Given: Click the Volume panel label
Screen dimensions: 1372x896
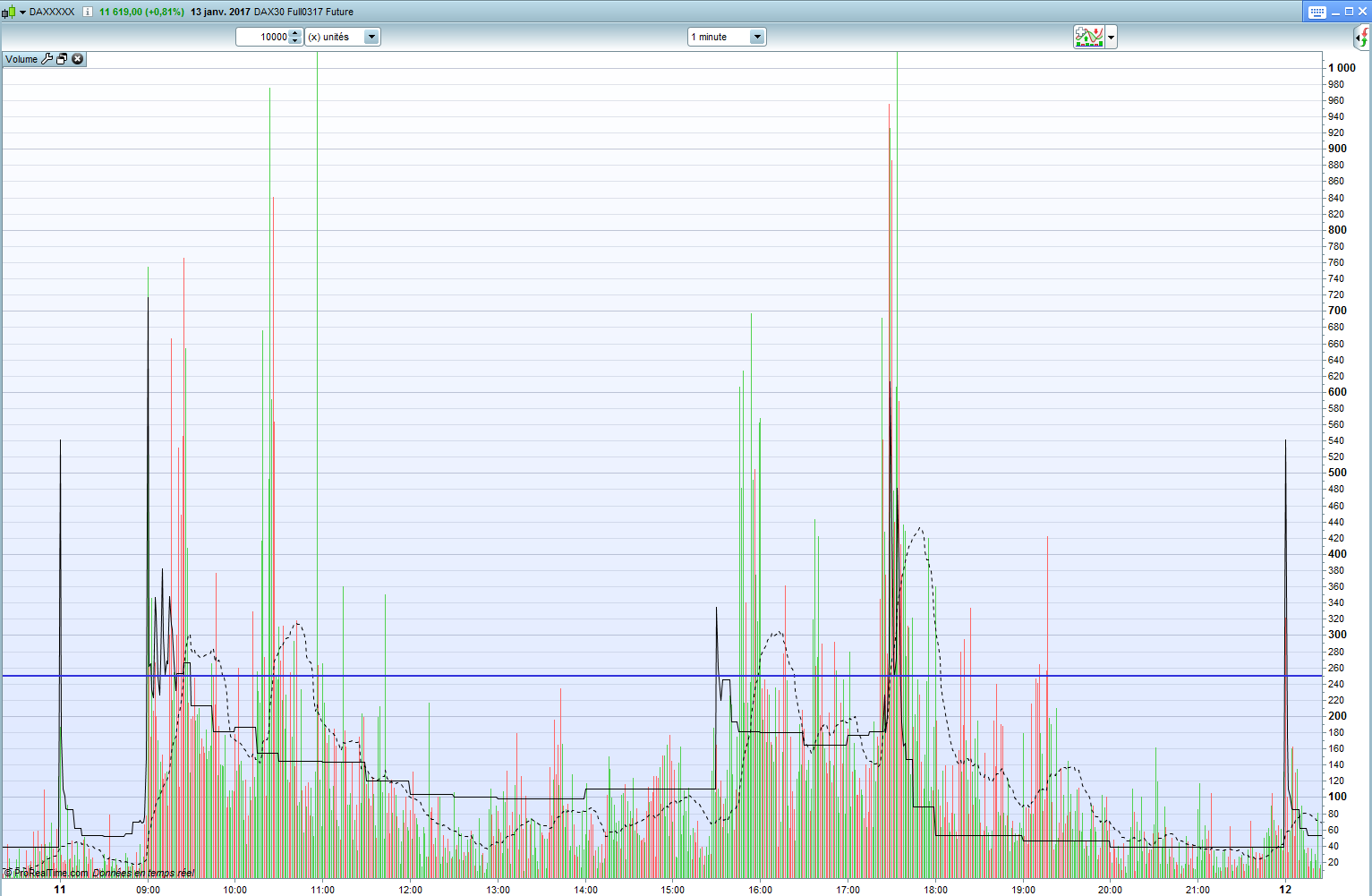Looking at the screenshot, I should 21,59.
